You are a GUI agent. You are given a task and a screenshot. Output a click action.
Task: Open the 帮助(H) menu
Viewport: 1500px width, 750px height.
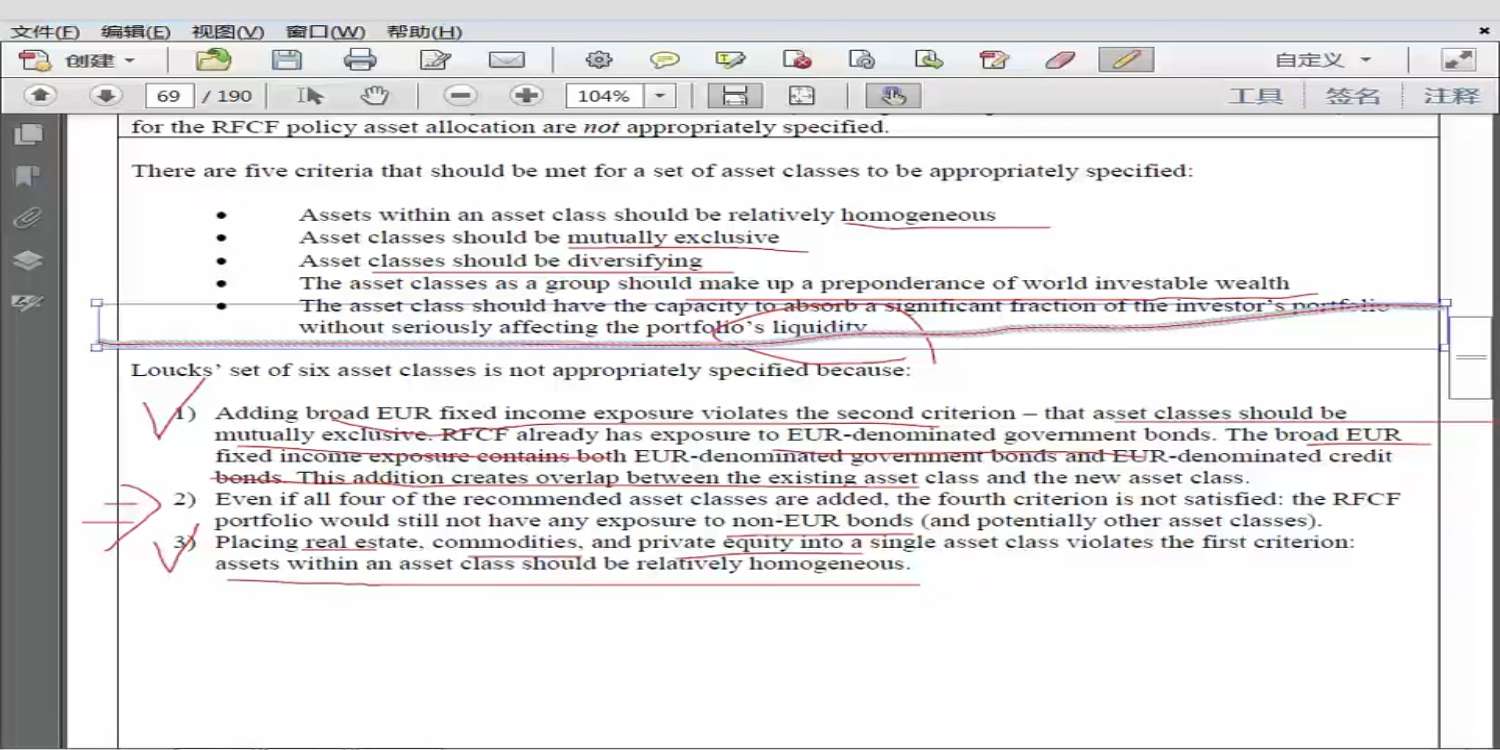(425, 32)
